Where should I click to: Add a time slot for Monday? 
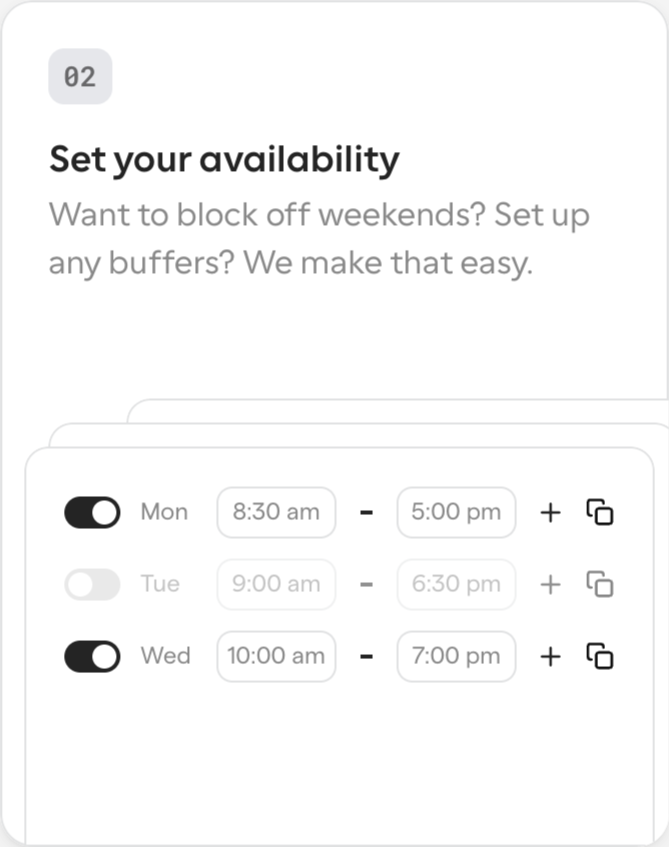550,512
